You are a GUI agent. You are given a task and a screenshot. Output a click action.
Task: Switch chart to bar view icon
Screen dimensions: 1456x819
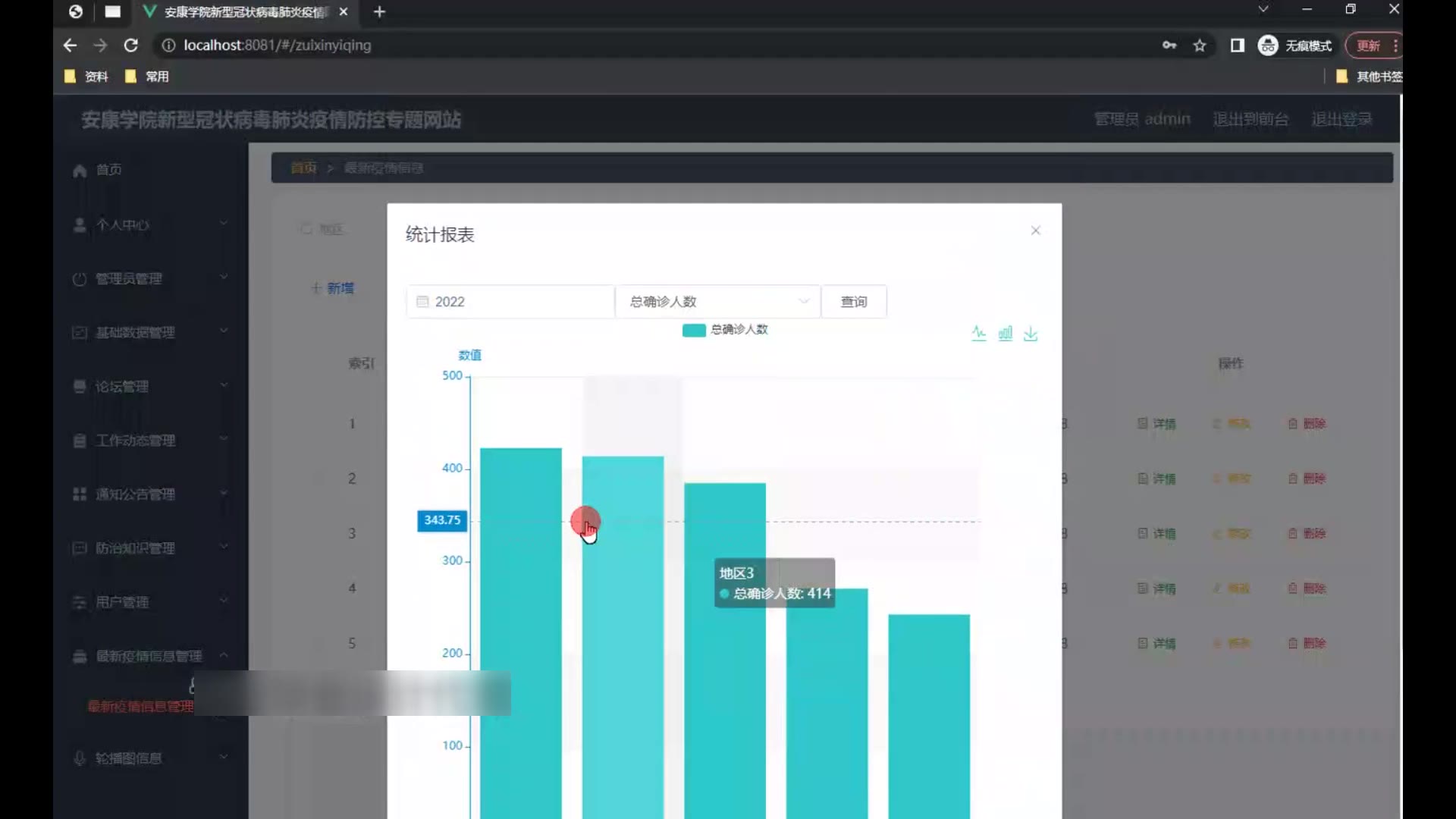[1005, 334]
